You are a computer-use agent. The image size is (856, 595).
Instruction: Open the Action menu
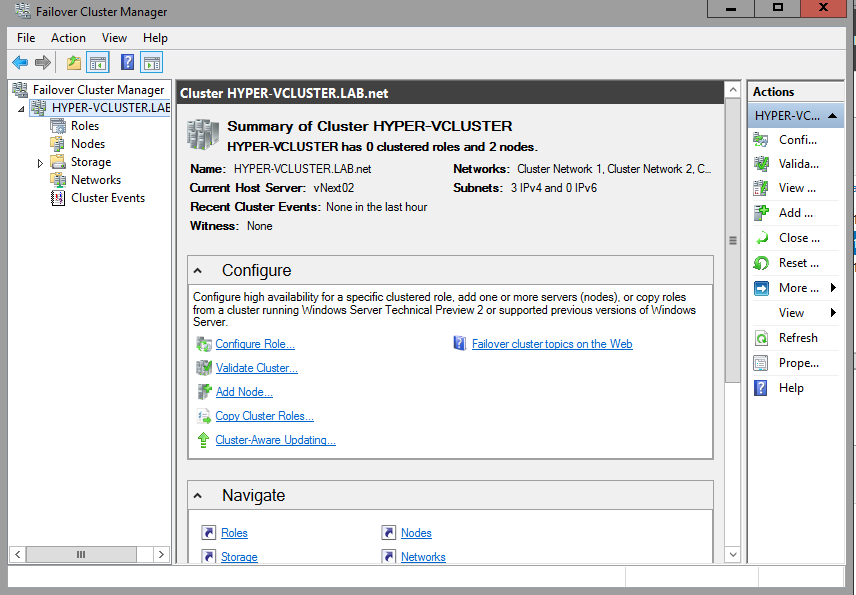coord(68,37)
